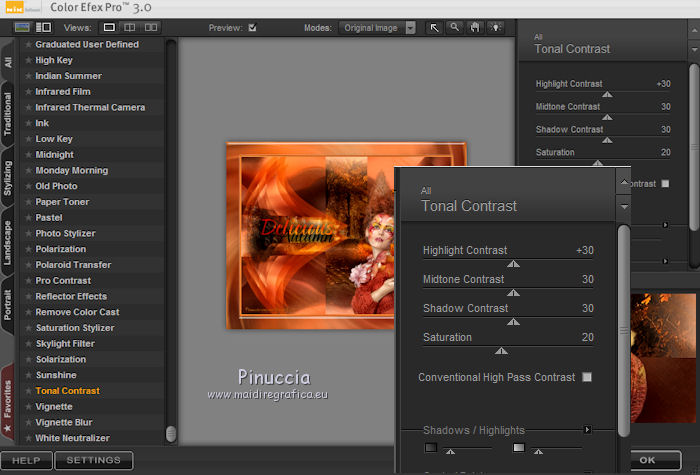Open the Stylizing side tab
The height and width of the screenshot is (475, 700).
(8, 178)
